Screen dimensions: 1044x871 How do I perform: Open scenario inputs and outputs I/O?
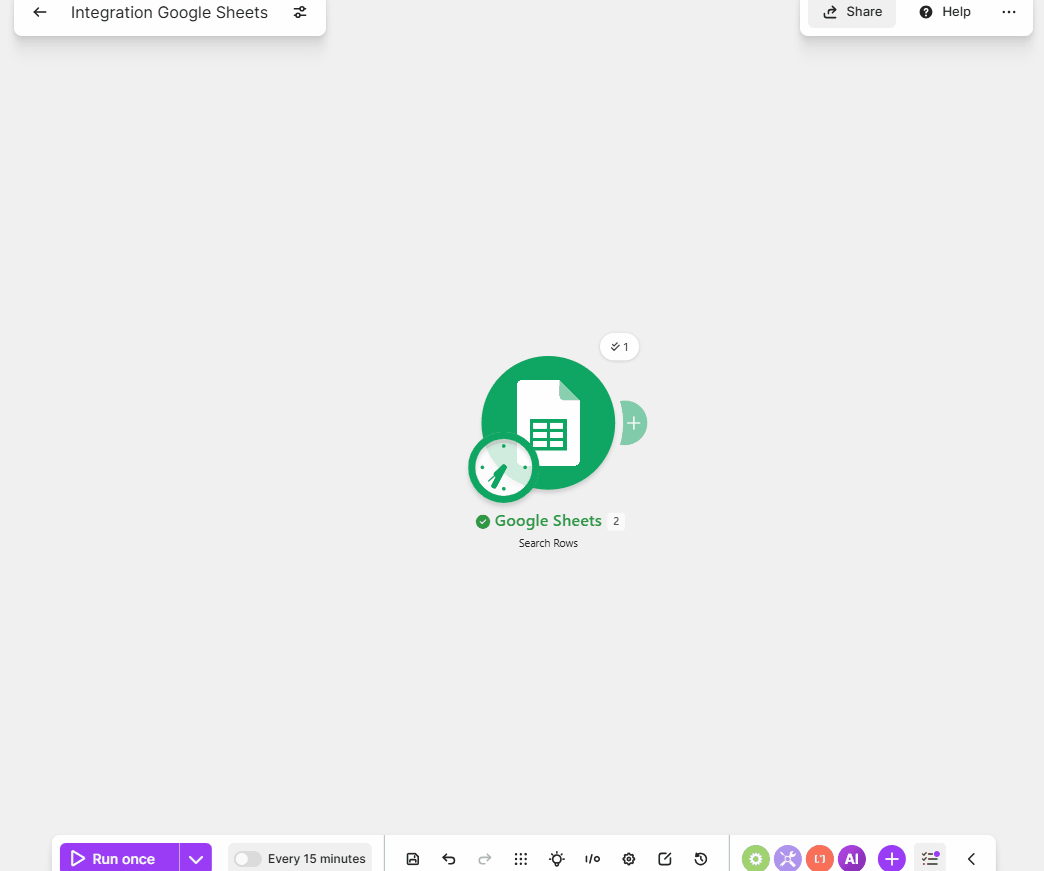coord(593,859)
